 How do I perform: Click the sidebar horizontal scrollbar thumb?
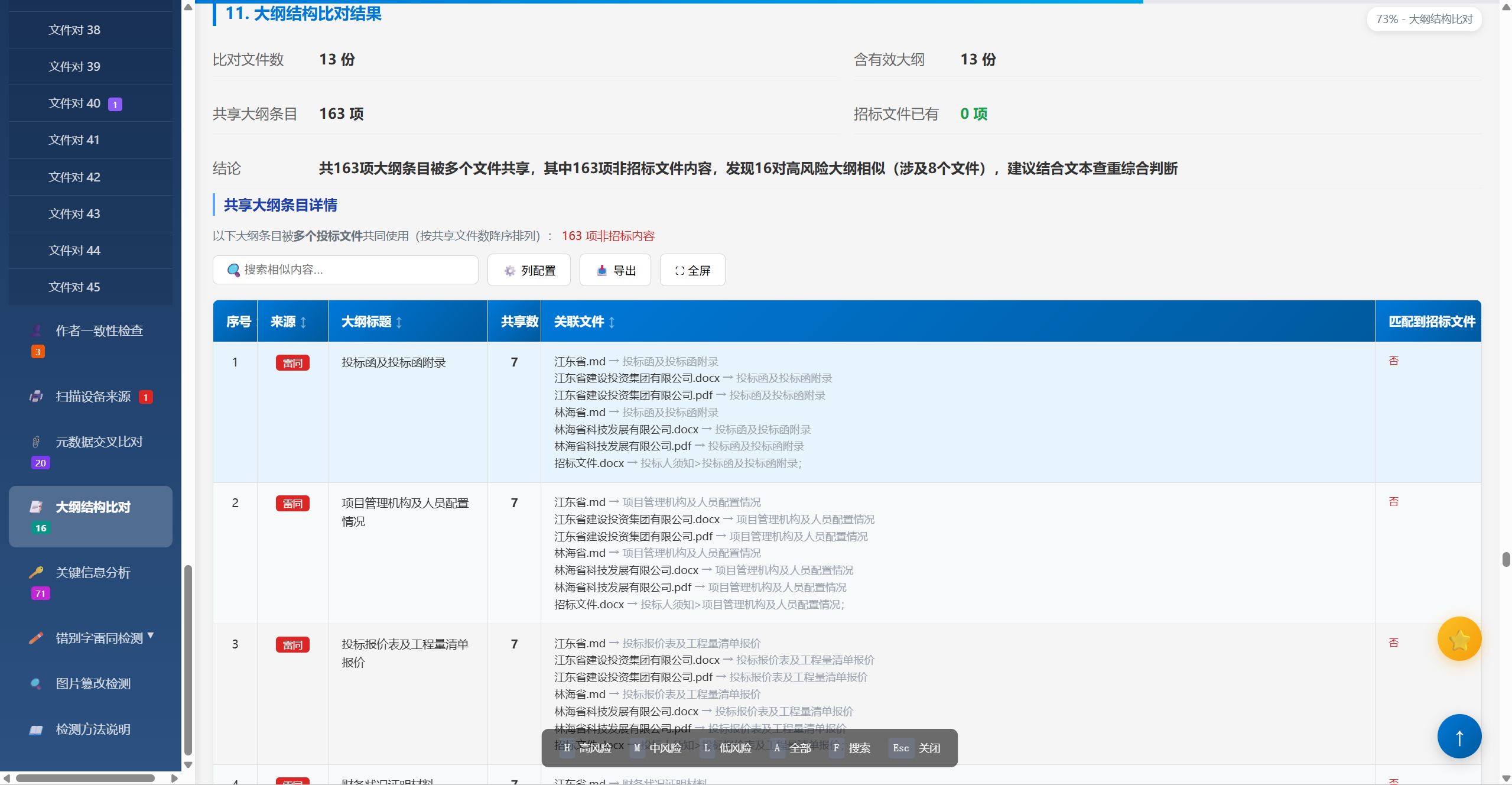click(x=85, y=778)
